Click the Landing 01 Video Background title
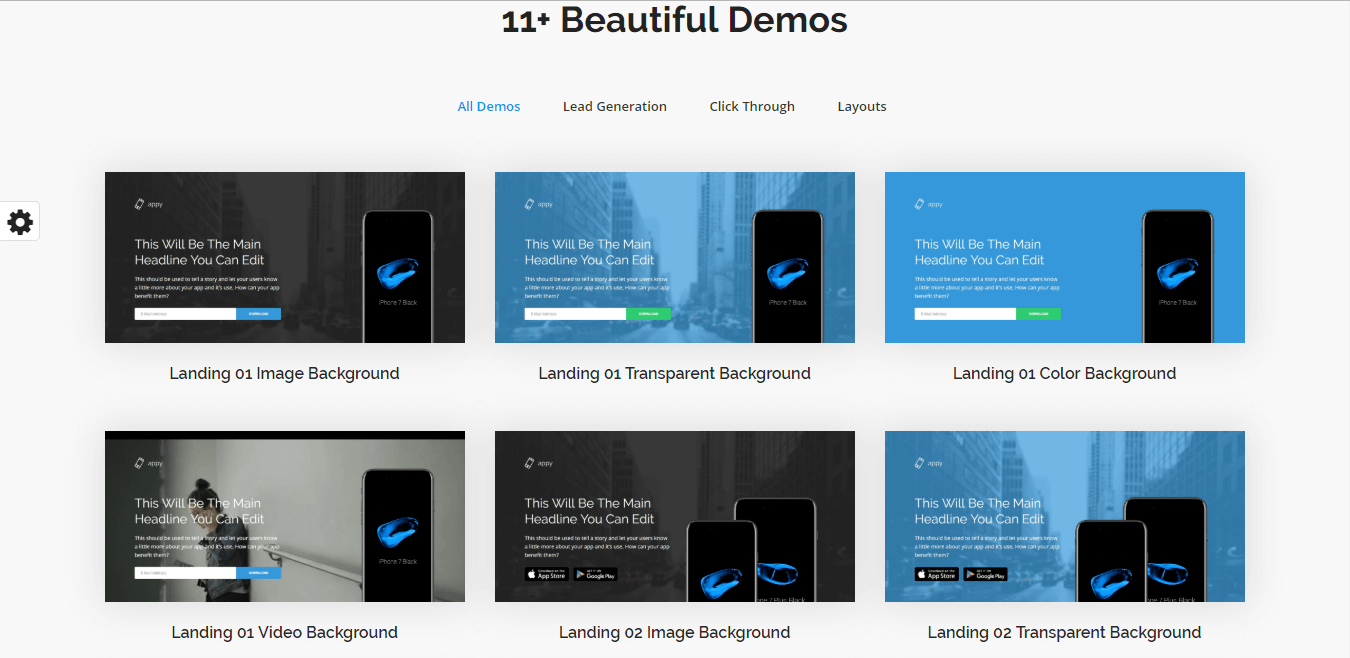 click(284, 632)
